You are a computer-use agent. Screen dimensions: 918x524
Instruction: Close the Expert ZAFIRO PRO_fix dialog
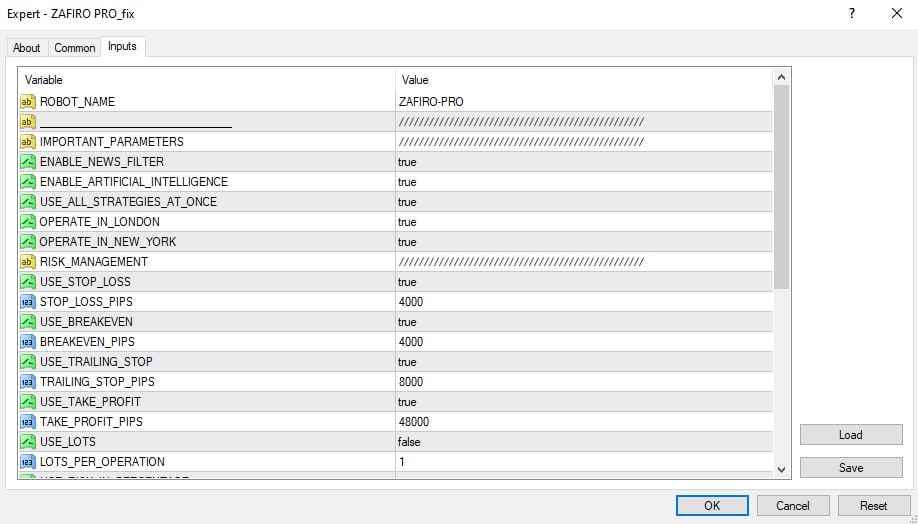896,13
